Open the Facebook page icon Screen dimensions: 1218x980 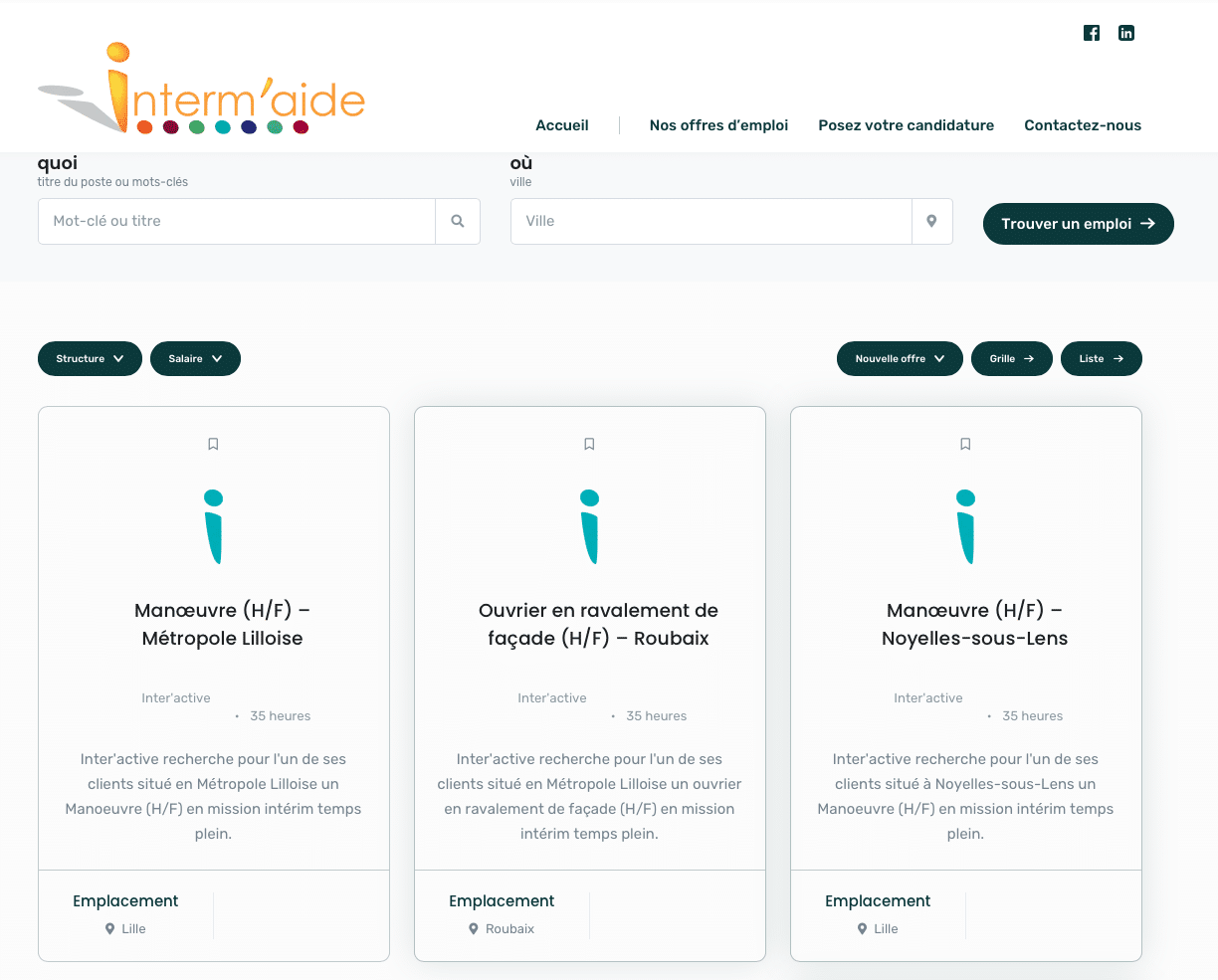click(1092, 33)
